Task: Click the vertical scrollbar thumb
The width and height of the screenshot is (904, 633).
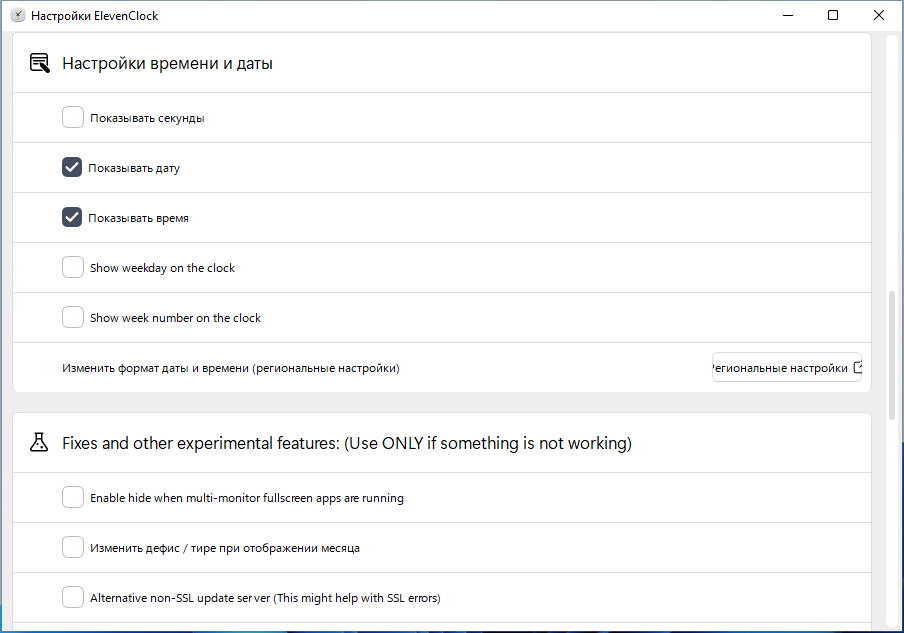Action: [x=892, y=355]
